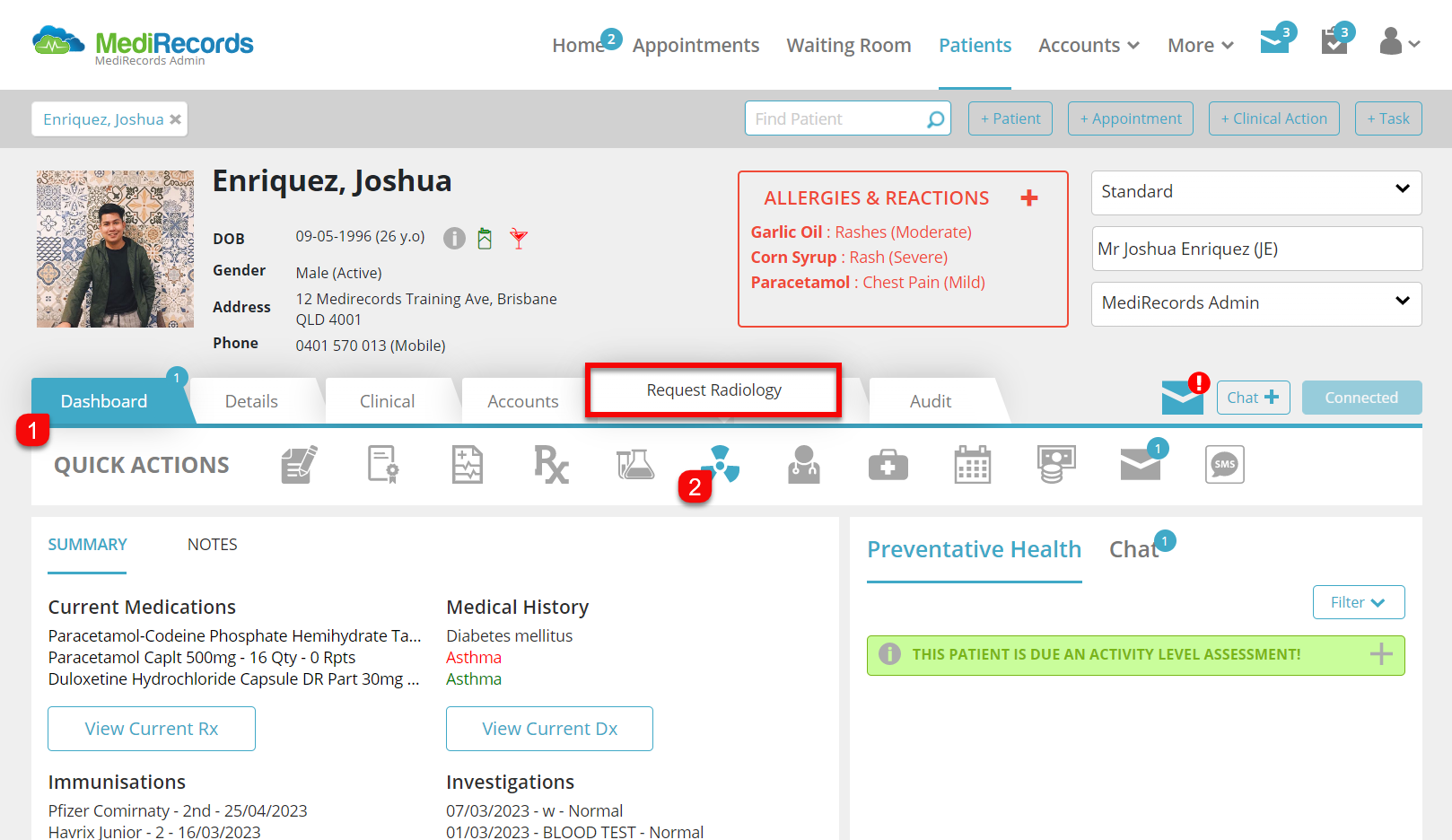1452x840 pixels.
Task: Go to Home in top navigation
Action: point(579,45)
